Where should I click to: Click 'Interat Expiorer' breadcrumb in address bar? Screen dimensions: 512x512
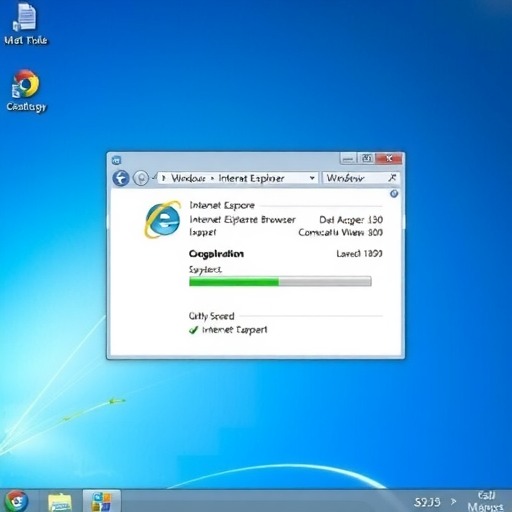pos(251,178)
